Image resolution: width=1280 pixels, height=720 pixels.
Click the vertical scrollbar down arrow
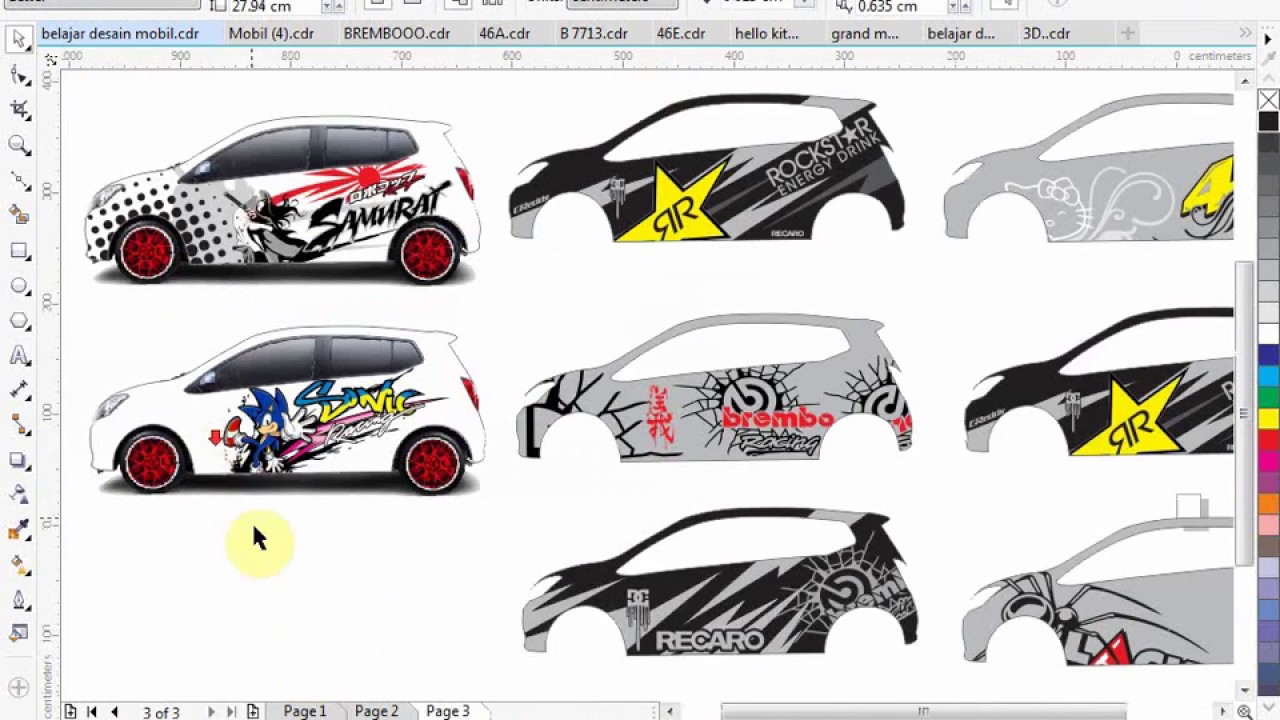pyautogui.click(x=1244, y=690)
